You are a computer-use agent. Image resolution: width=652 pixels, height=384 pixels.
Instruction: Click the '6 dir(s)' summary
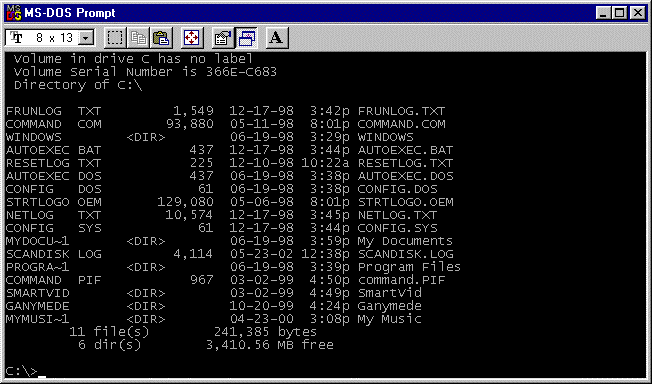click(109, 345)
